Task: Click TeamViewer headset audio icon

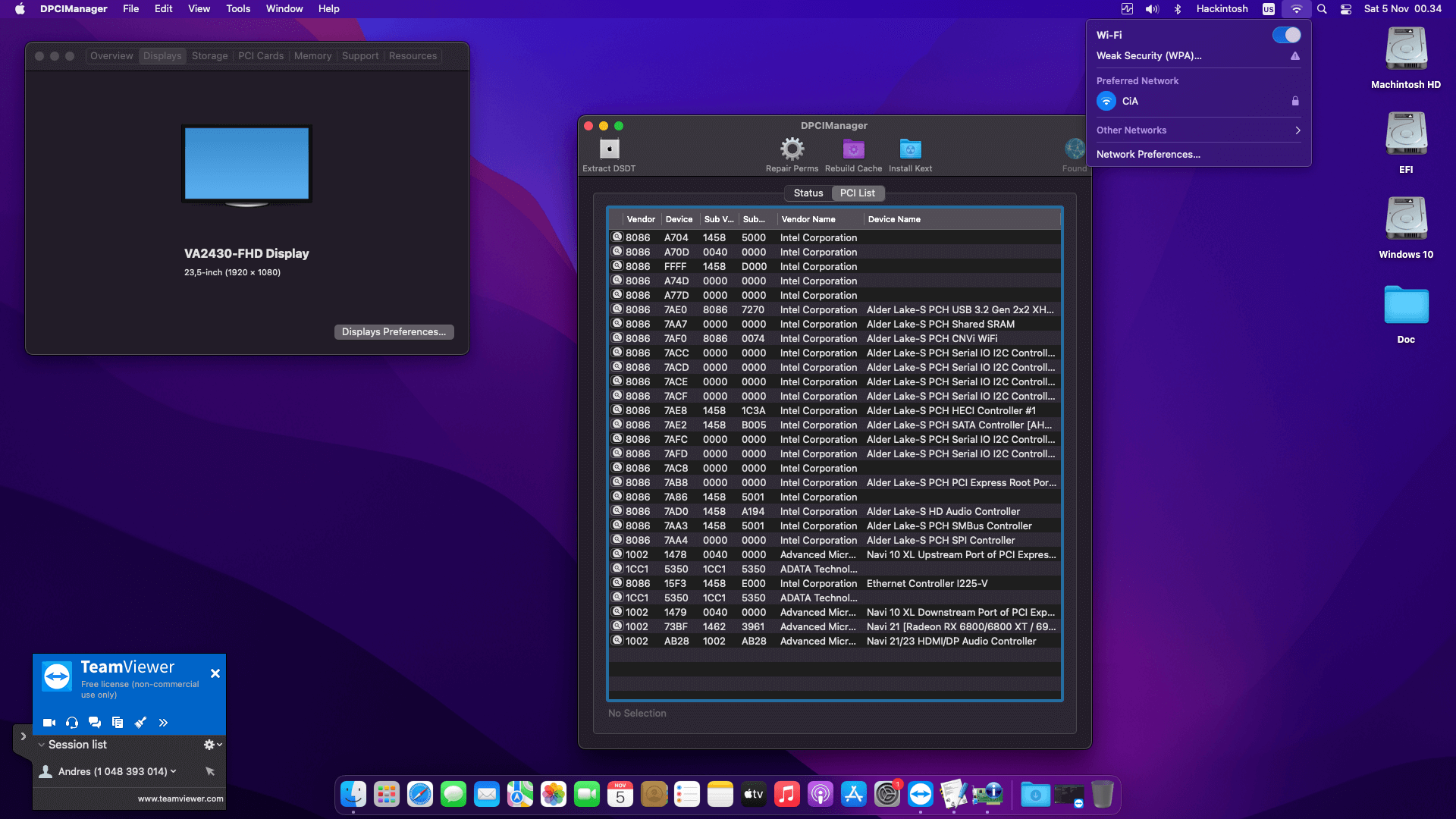Action: tap(72, 723)
